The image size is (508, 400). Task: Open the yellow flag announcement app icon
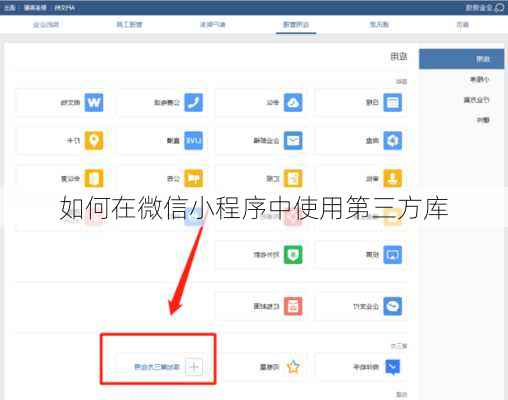click(x=193, y=178)
